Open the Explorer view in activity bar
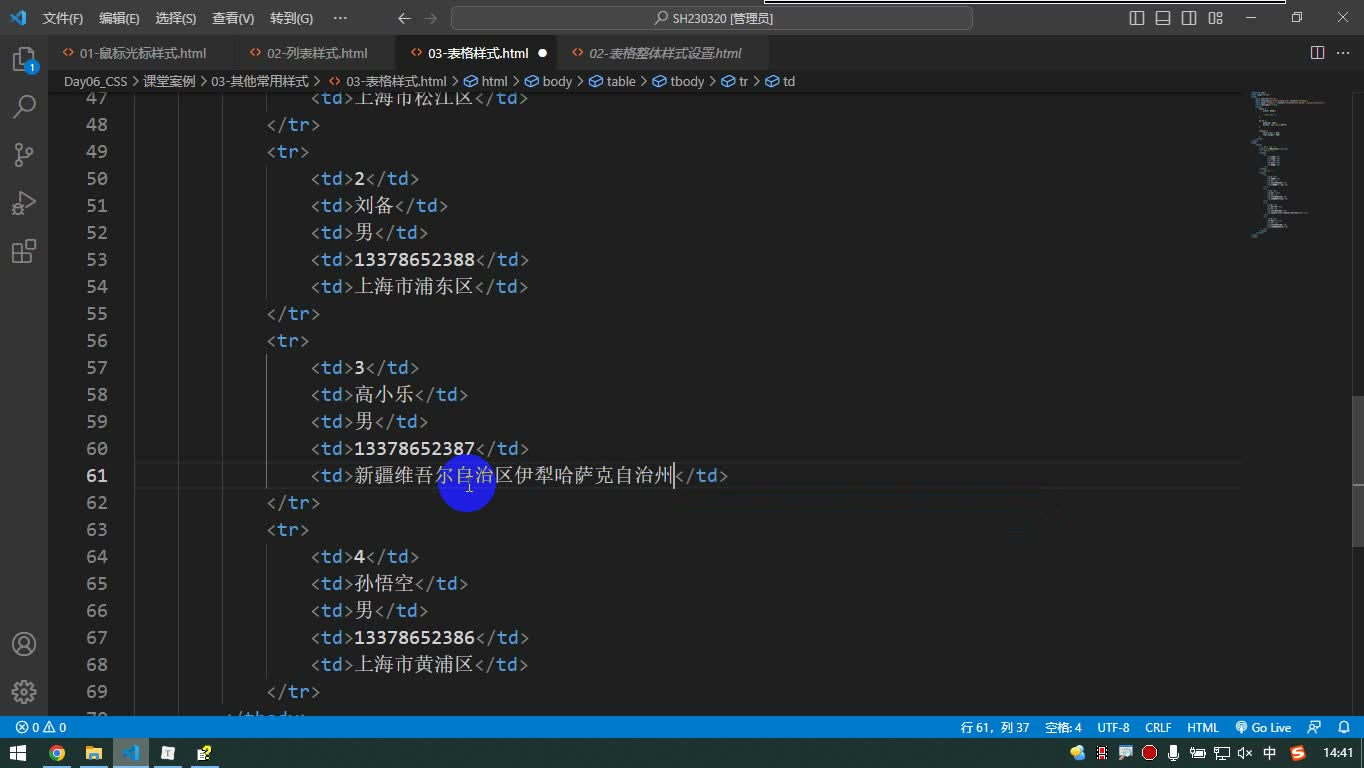1364x768 pixels. pos(24,60)
